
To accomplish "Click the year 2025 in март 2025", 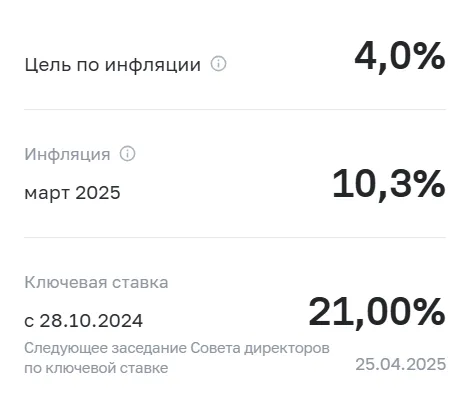I will click(x=98, y=193).
